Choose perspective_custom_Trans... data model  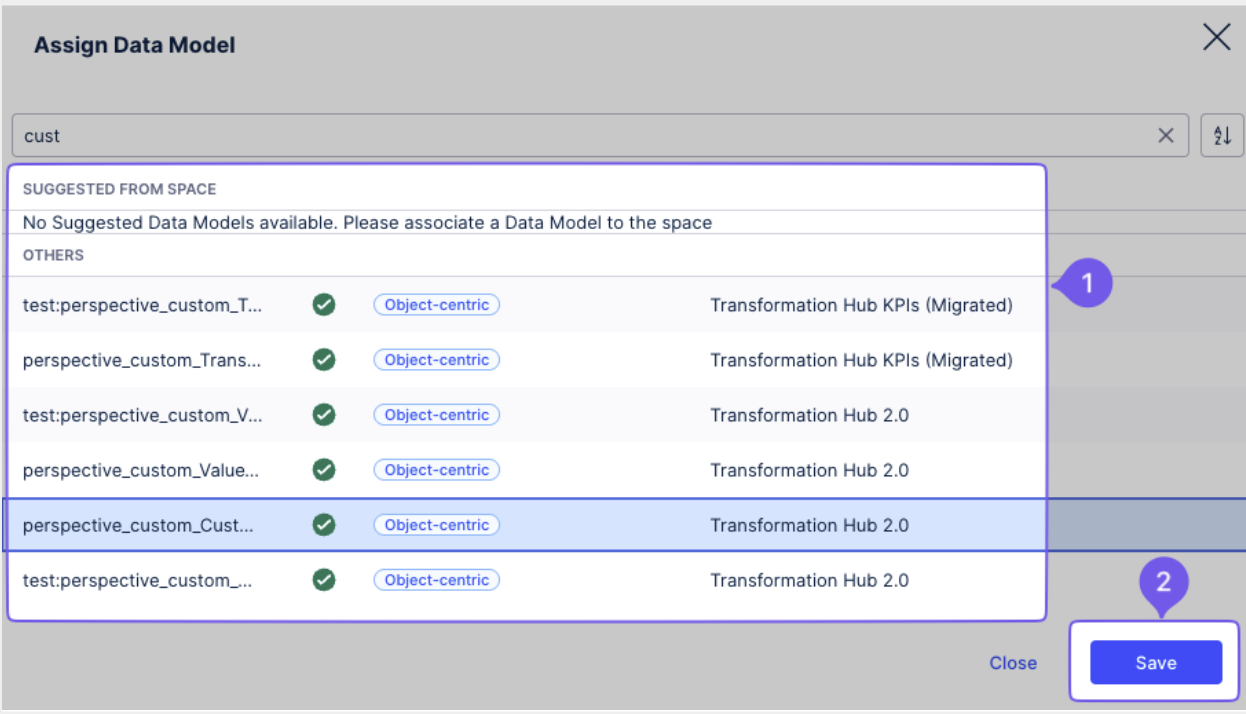(142, 360)
